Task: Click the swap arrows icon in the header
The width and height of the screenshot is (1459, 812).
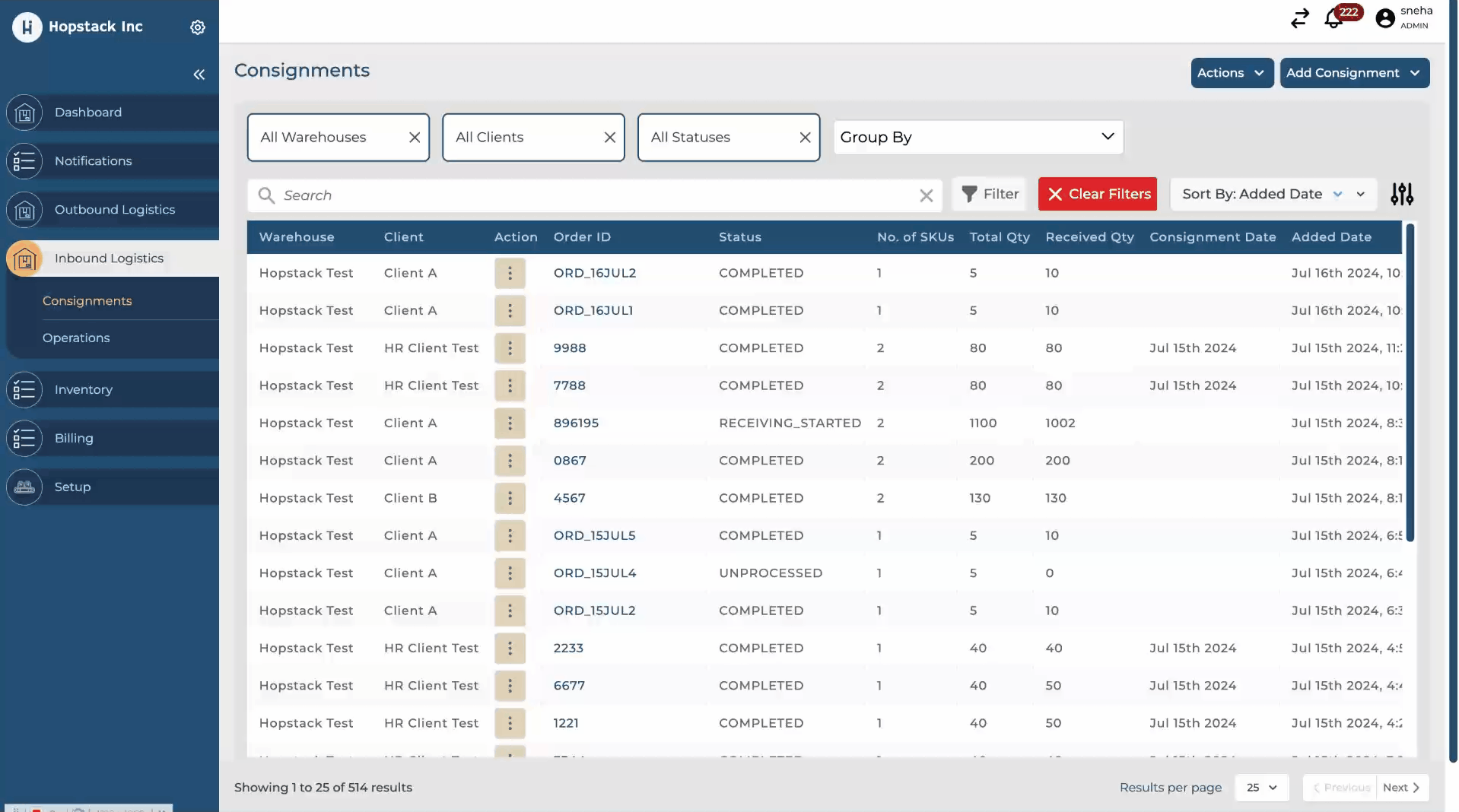Action: tap(1299, 18)
